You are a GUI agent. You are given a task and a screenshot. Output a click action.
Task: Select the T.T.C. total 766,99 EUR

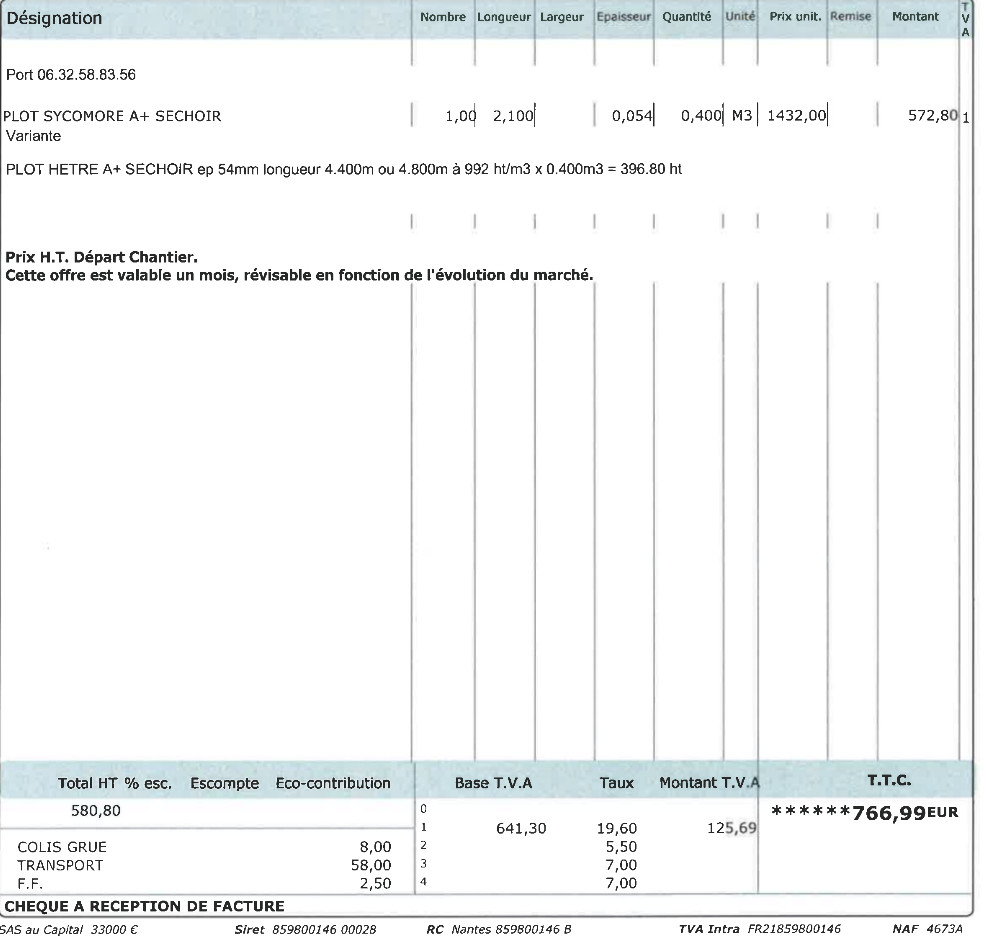click(x=865, y=812)
